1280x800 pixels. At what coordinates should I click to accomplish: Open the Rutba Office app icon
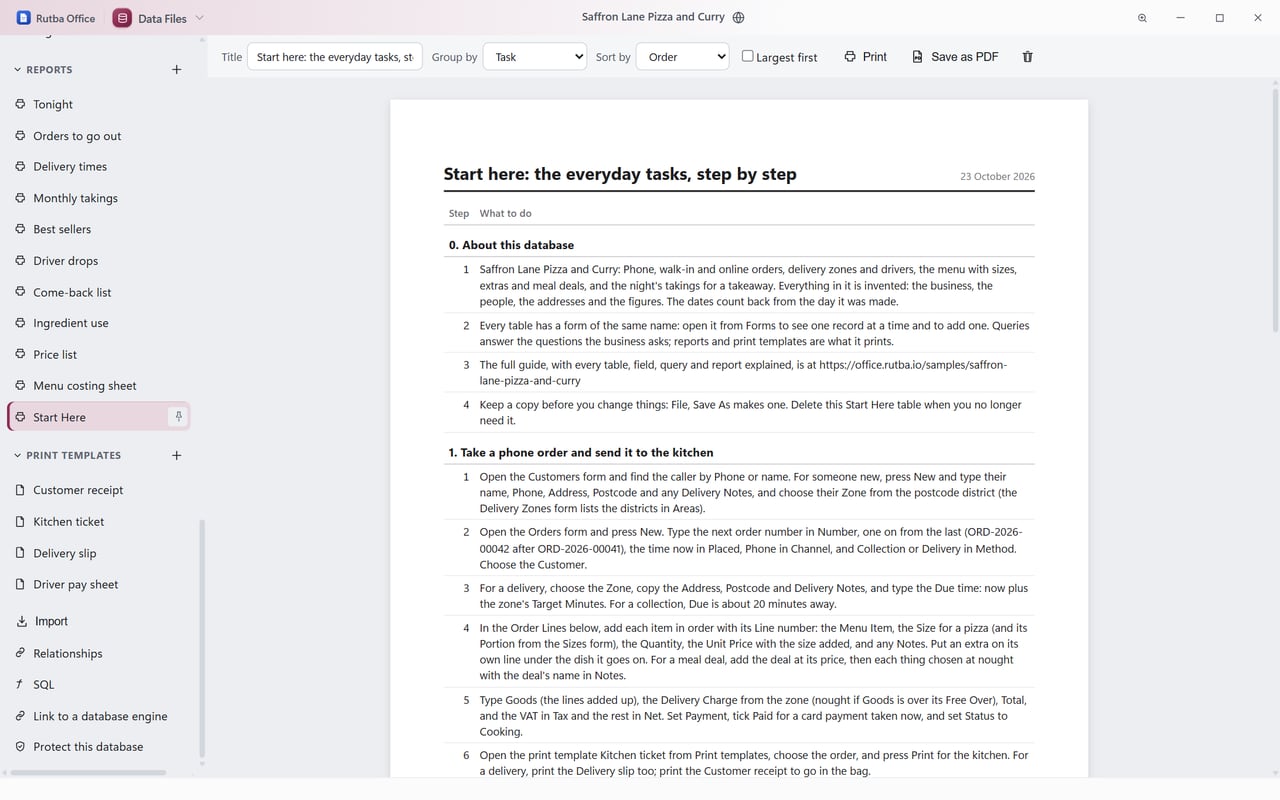tap(24, 18)
